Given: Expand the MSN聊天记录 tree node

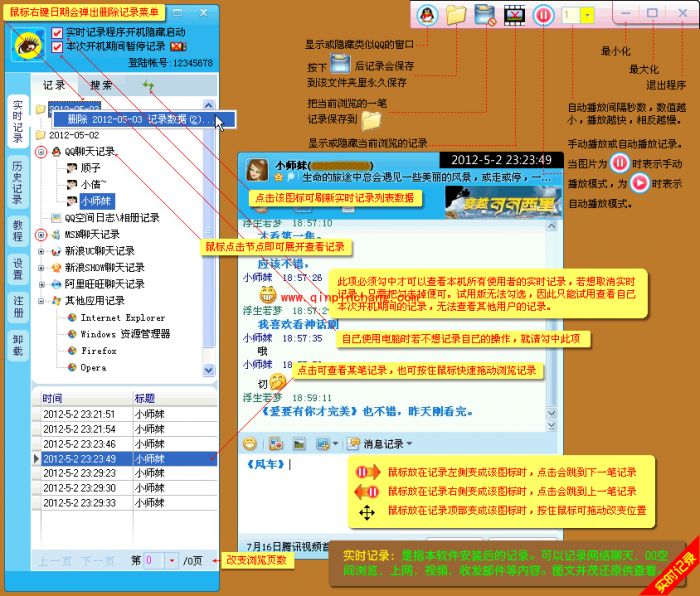Looking at the screenshot, I should pos(41,235).
